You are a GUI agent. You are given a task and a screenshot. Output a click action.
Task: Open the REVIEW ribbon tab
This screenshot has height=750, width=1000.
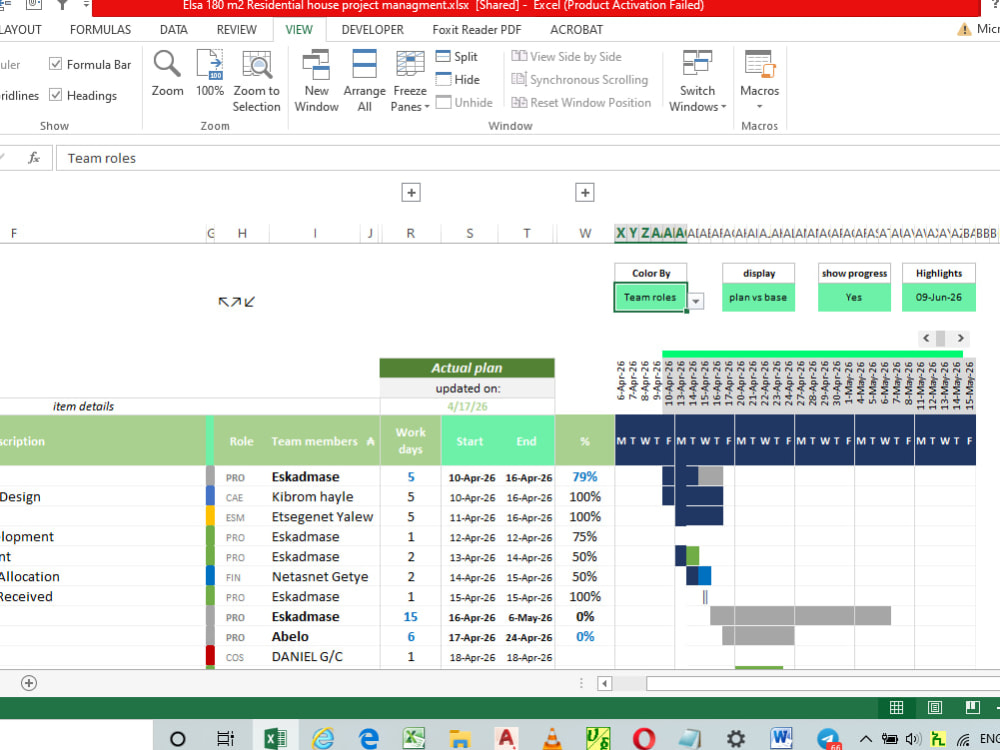click(x=237, y=29)
